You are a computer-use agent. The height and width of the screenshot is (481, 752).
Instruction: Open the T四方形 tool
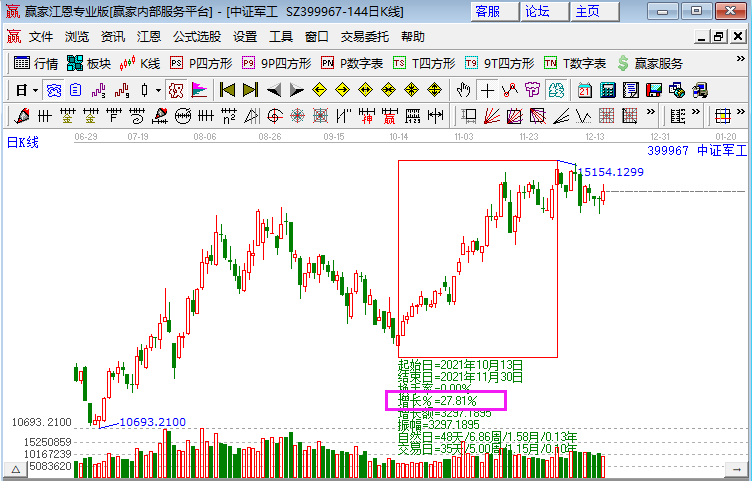pyautogui.click(x=424, y=63)
